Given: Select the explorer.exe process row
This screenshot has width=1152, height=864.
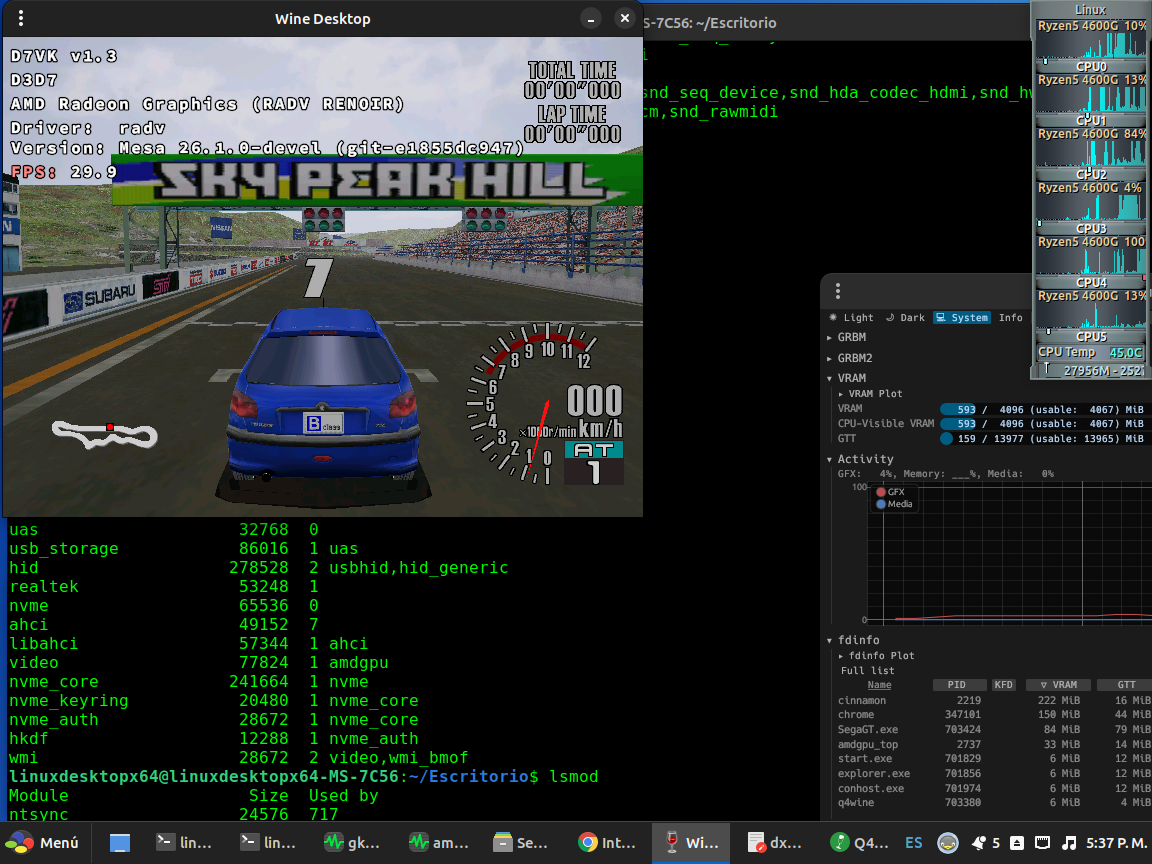Looking at the screenshot, I should [x=994, y=774].
